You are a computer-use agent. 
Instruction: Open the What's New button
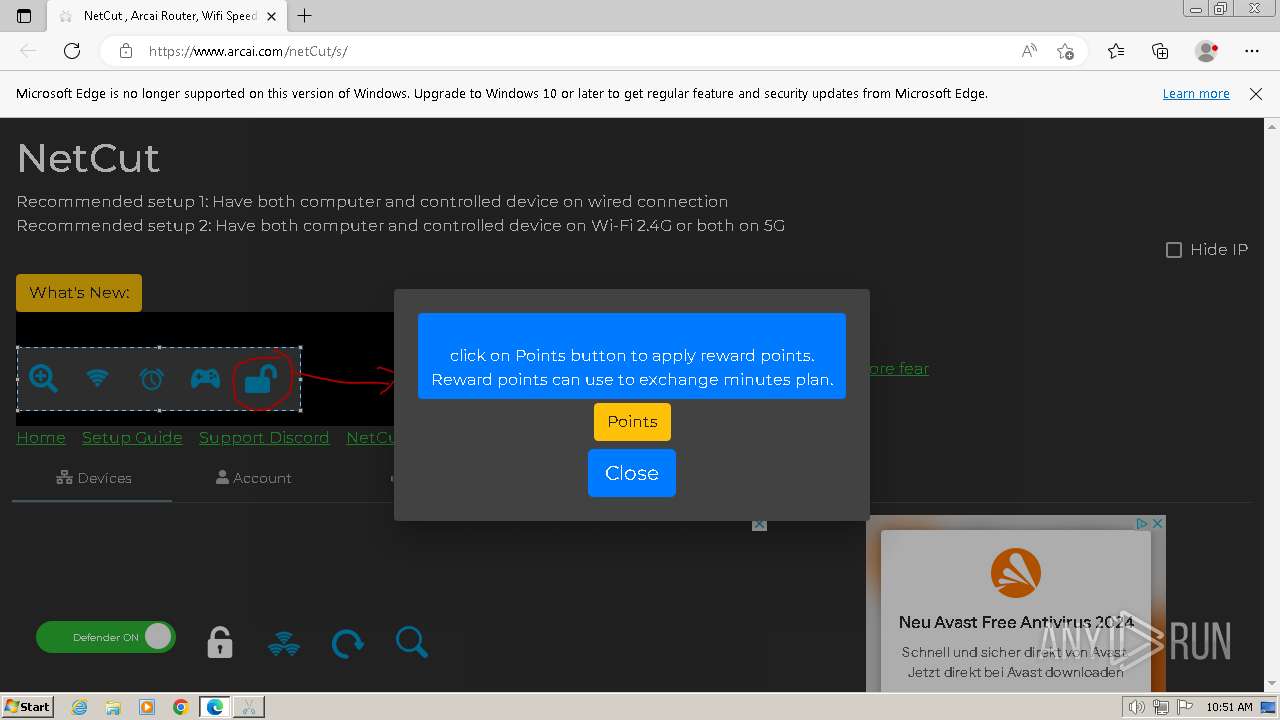coord(79,293)
